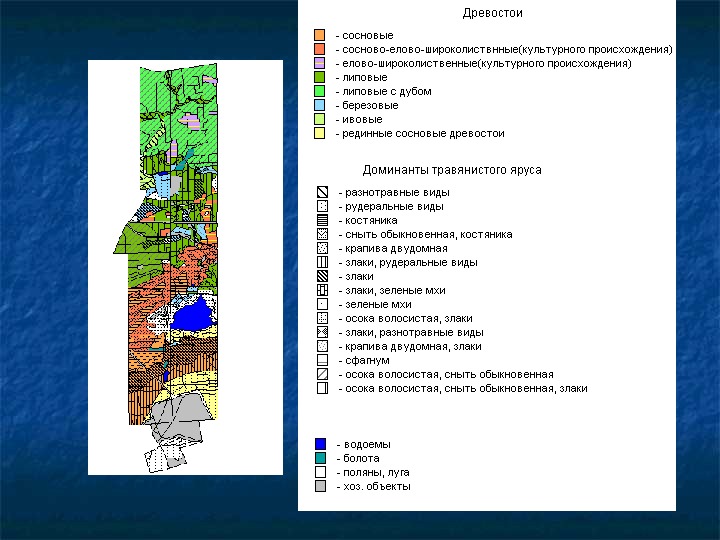Screen dimensions: 720x540
Task: Select the осока волосистая, злаки pattern icon
Action: (322, 318)
